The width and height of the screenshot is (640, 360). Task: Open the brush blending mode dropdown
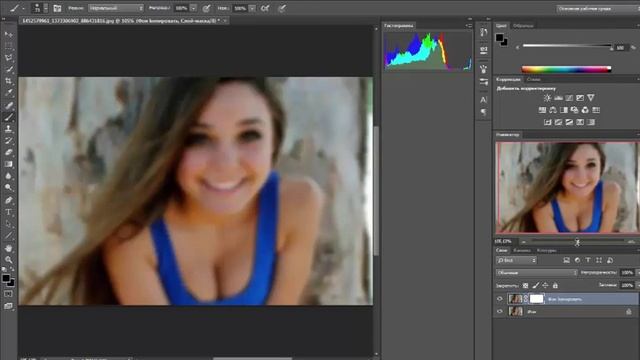coord(116,8)
